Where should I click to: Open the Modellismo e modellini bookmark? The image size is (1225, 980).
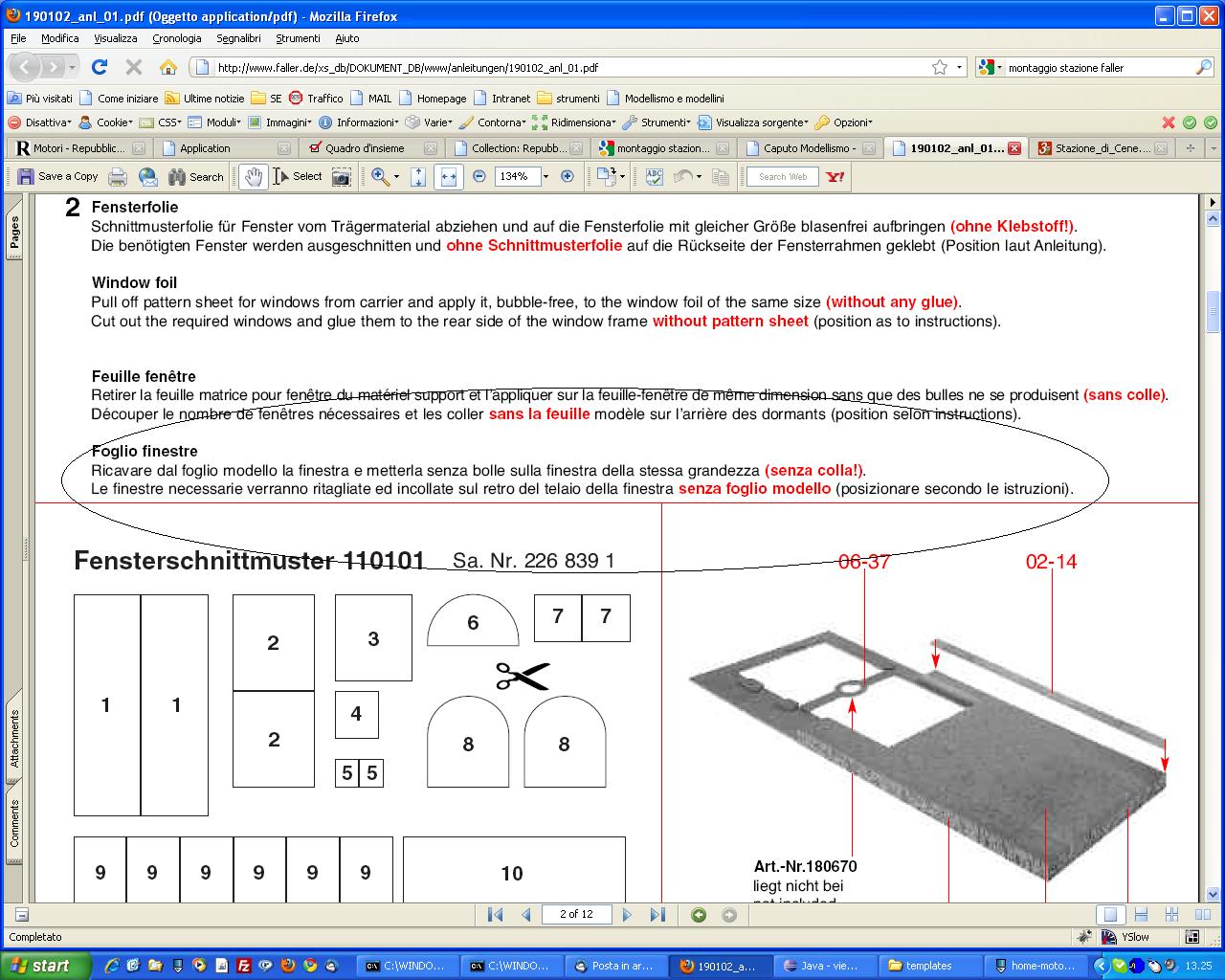point(674,99)
